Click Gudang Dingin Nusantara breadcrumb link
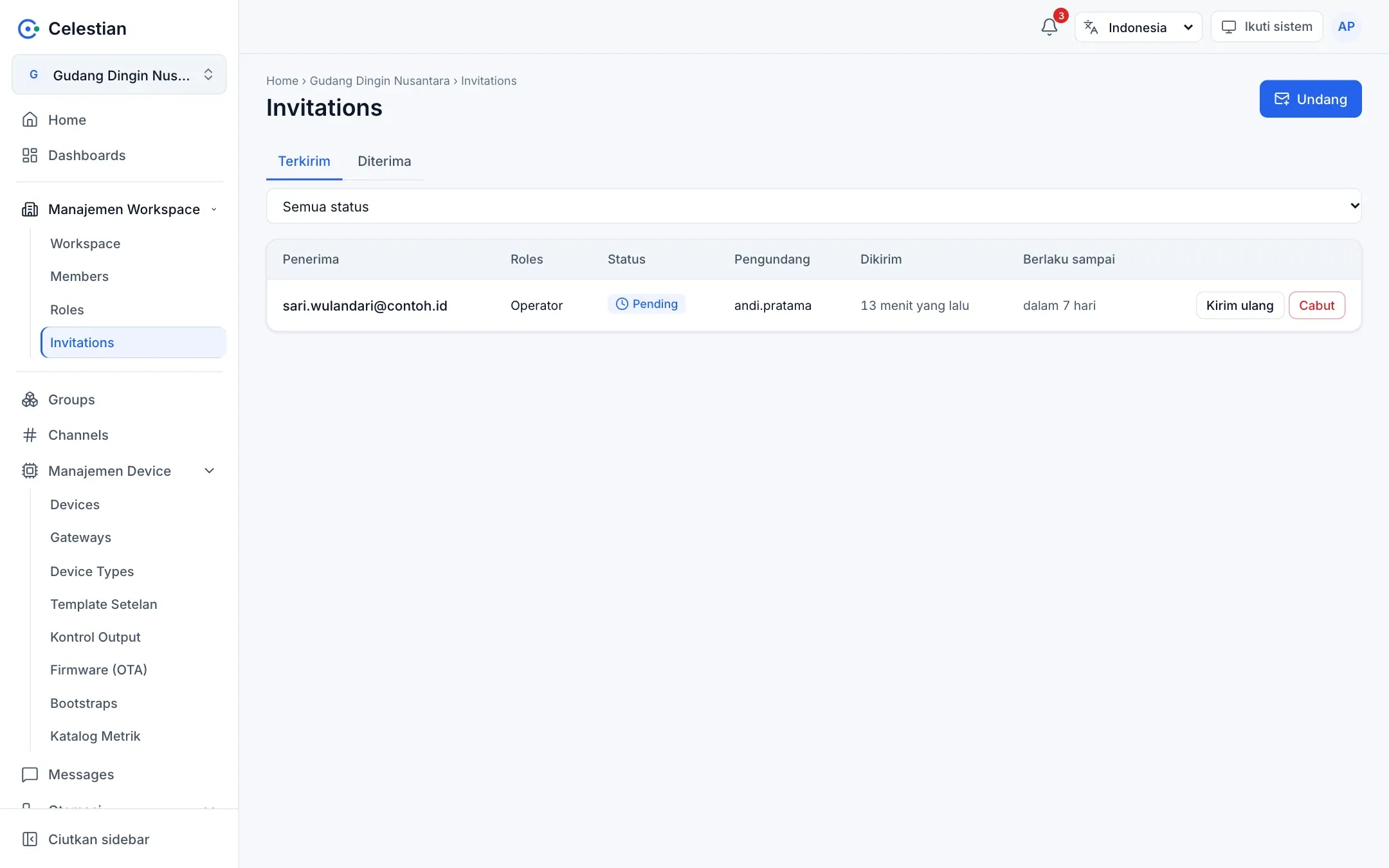 coord(379,81)
